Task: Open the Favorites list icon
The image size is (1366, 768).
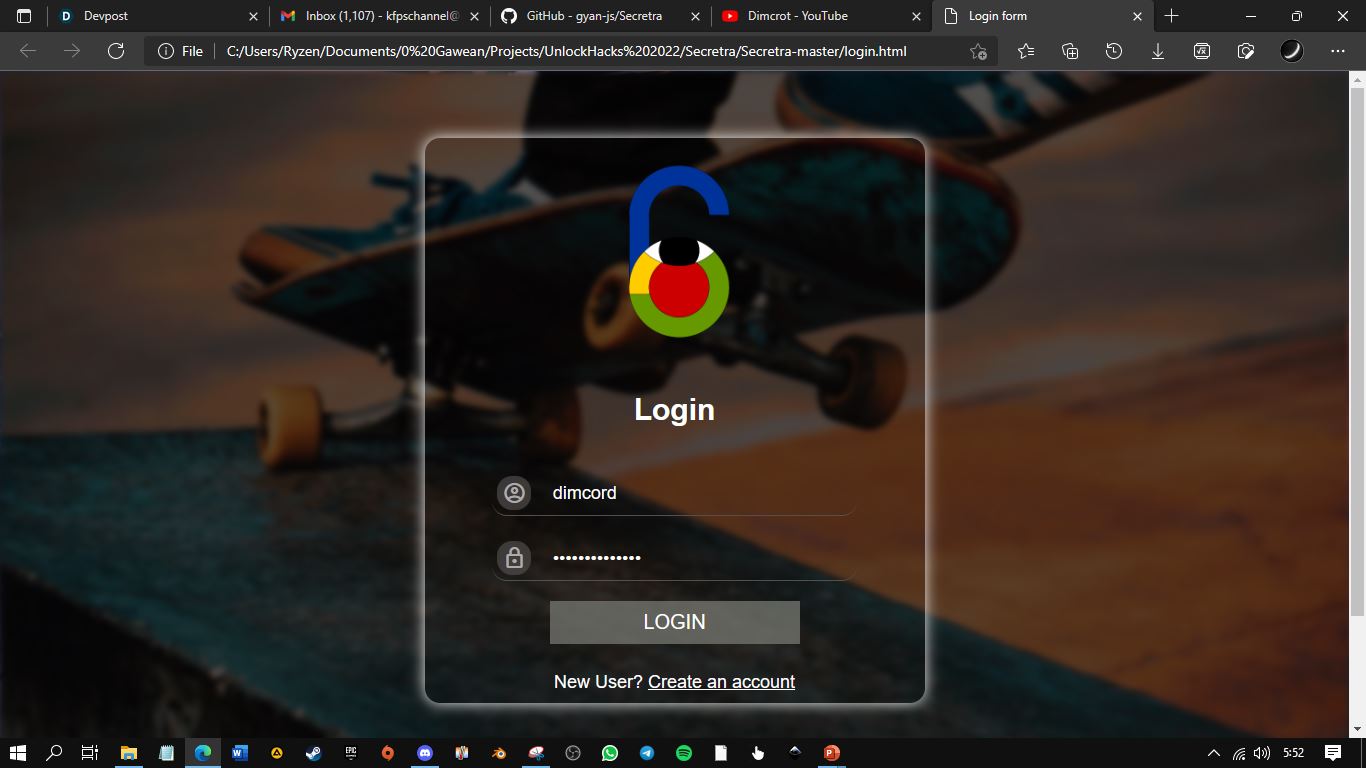Action: tap(1026, 51)
